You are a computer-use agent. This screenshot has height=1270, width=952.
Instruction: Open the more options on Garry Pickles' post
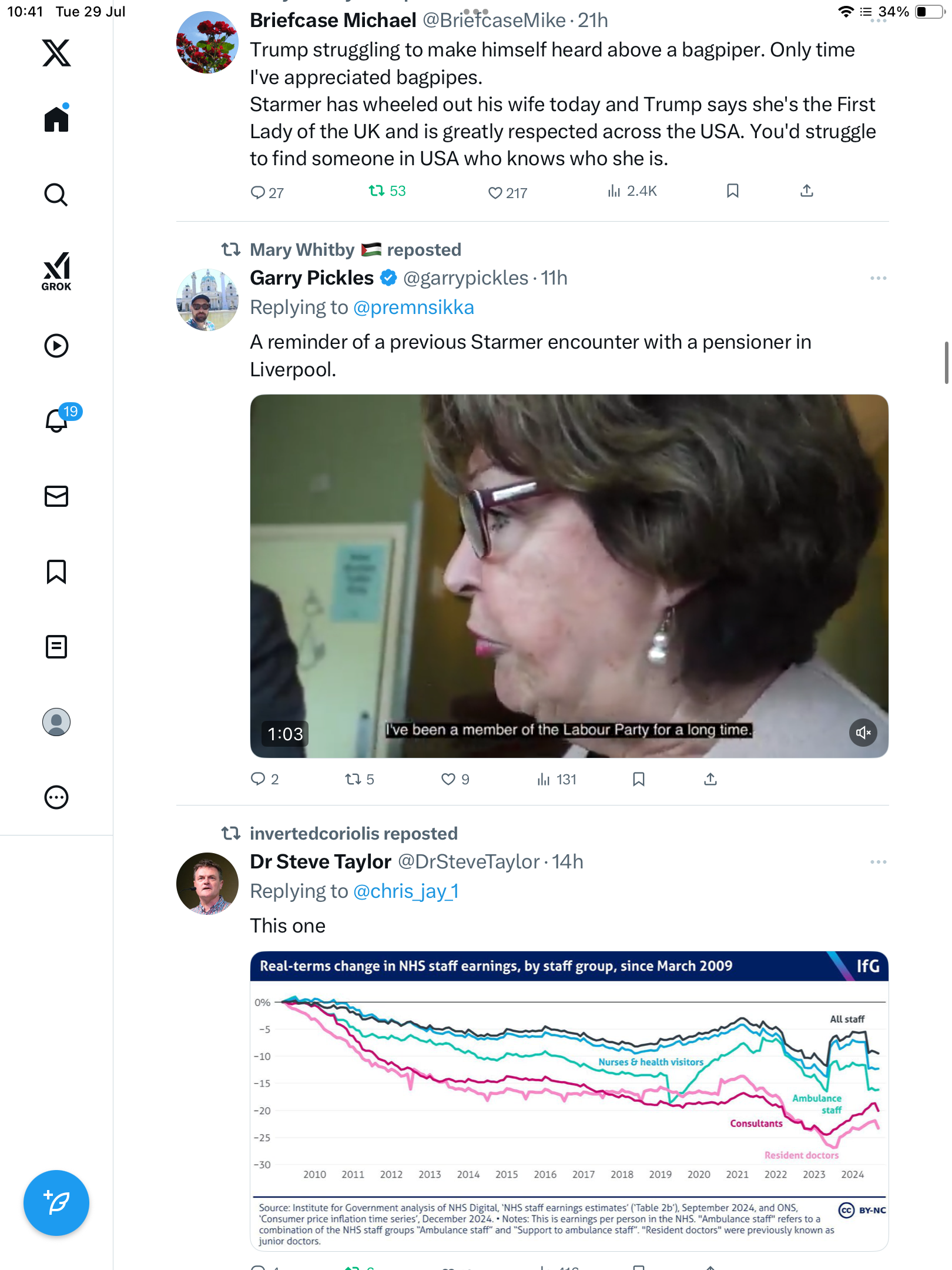(878, 278)
